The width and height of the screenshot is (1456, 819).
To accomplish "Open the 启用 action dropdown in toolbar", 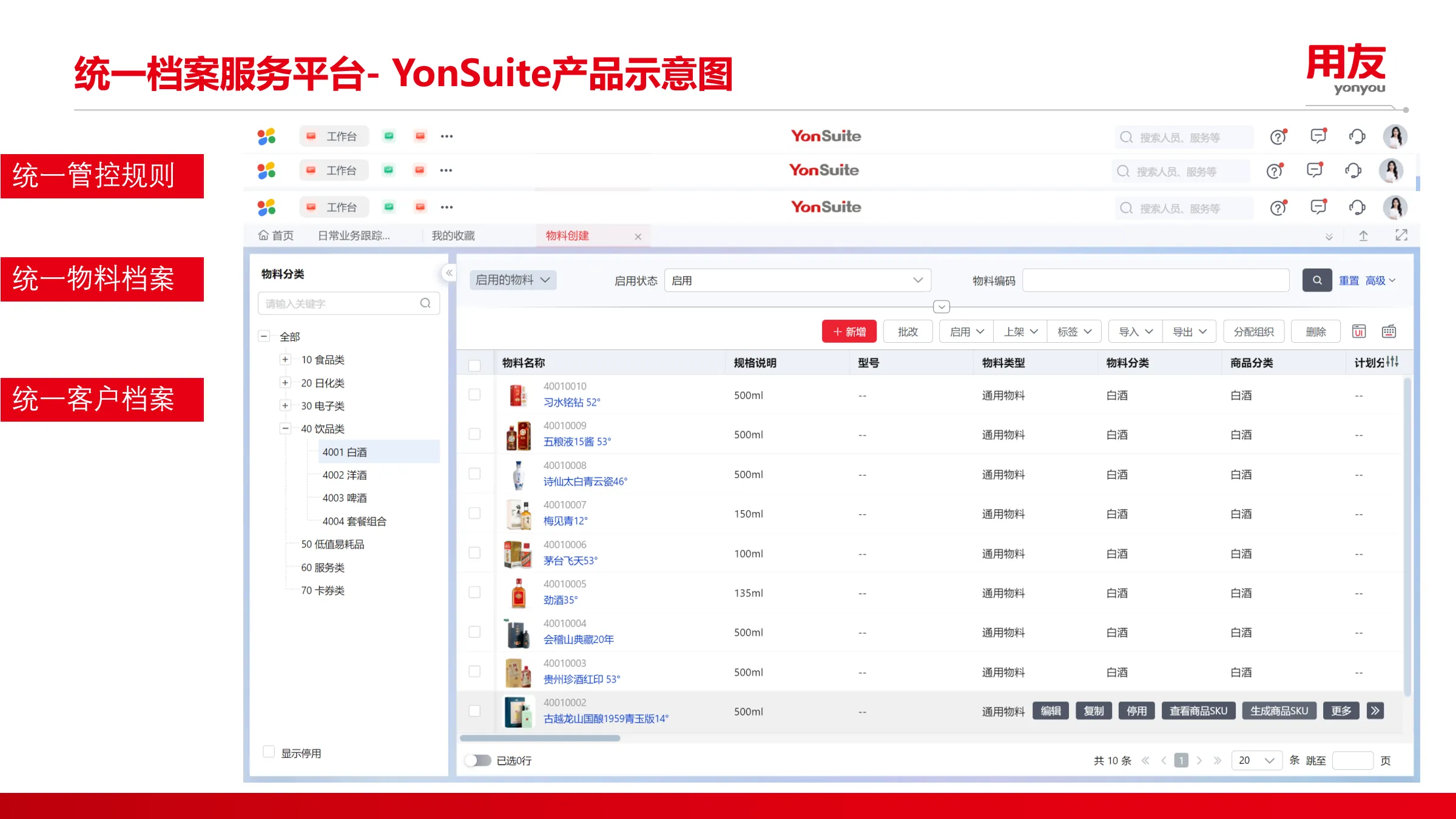I will pos(966,332).
